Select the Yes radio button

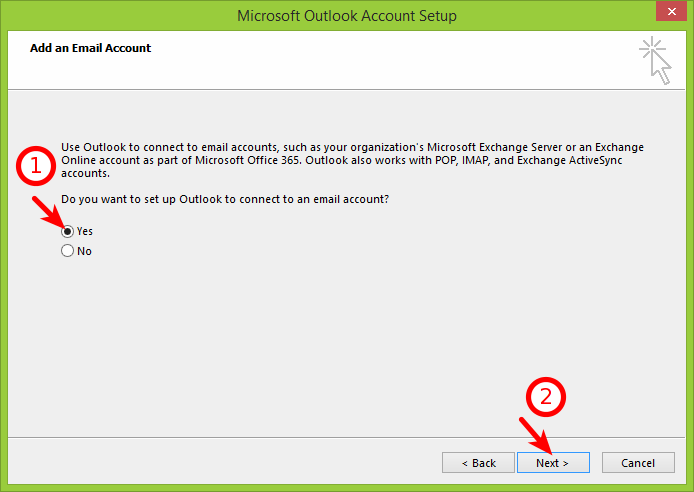67,231
